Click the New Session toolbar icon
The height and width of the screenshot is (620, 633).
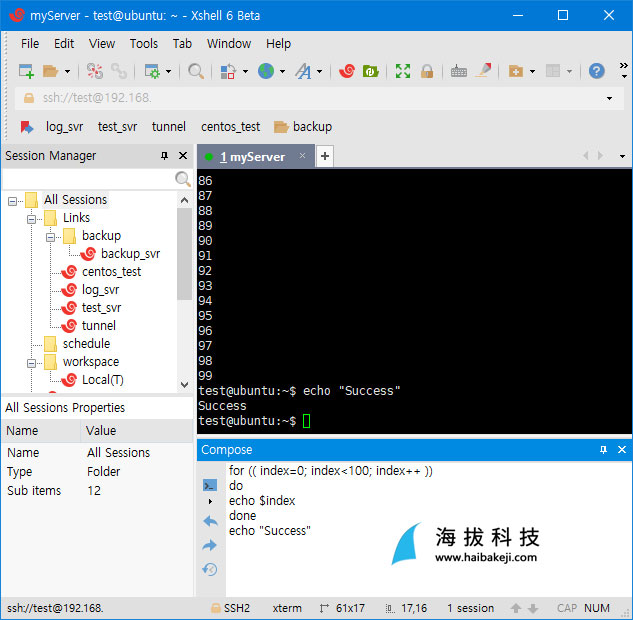(x=26, y=71)
